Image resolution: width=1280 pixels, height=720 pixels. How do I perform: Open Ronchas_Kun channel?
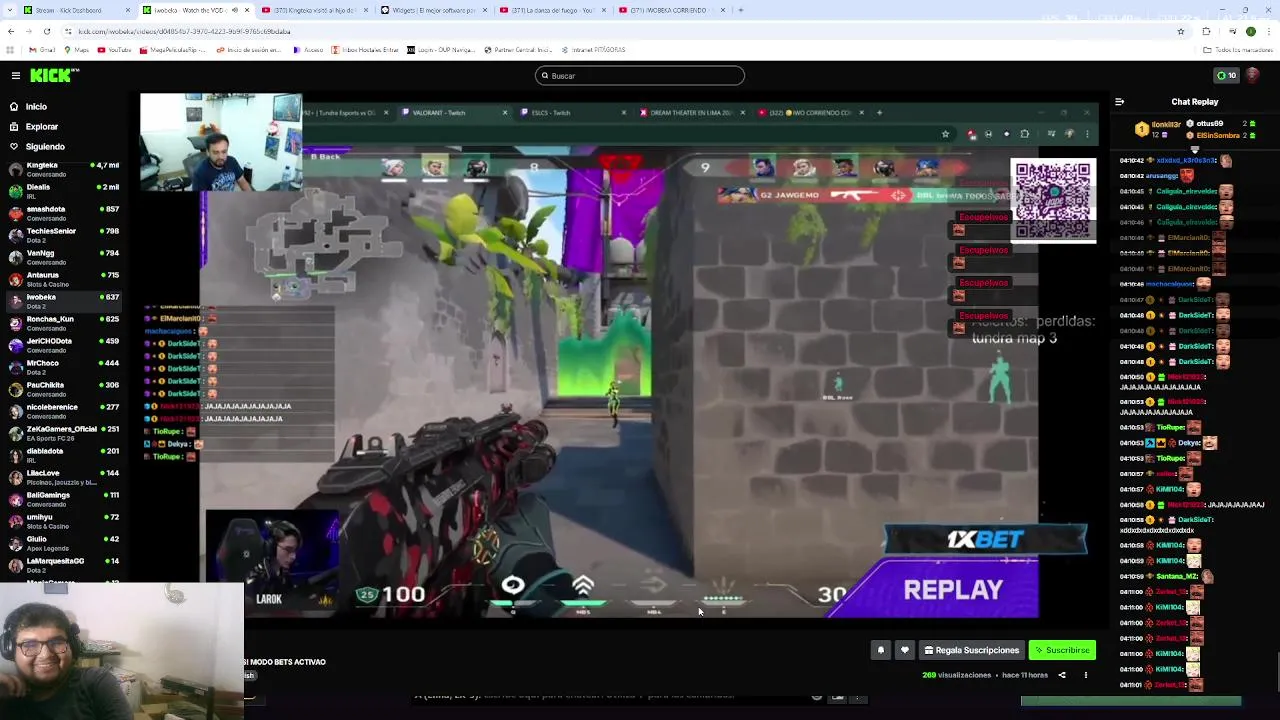tap(64, 323)
